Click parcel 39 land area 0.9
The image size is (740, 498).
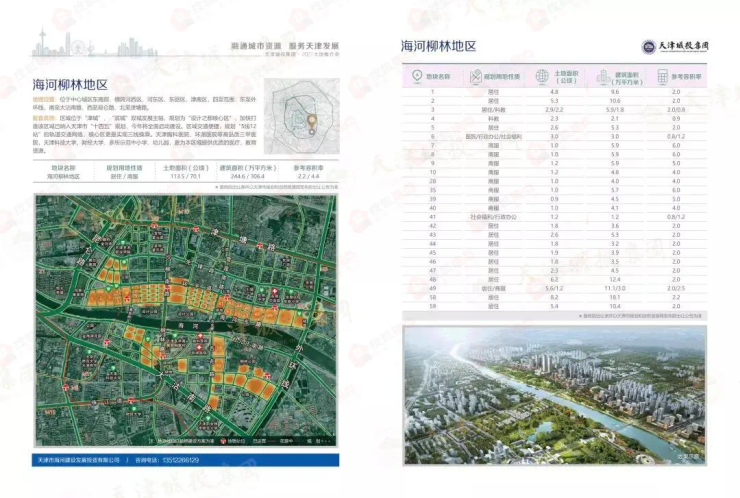click(554, 199)
